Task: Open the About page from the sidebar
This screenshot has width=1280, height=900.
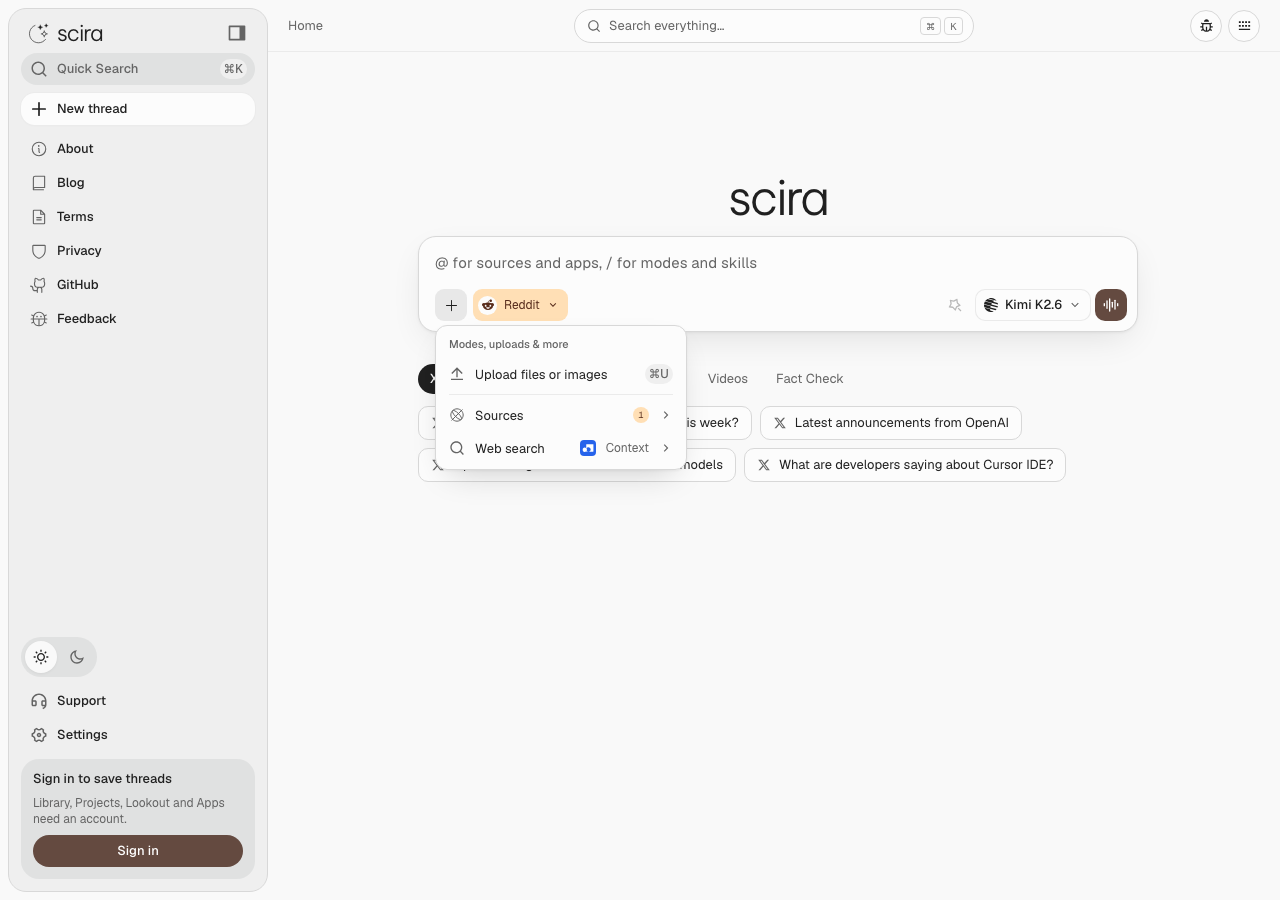Action: 138,149
